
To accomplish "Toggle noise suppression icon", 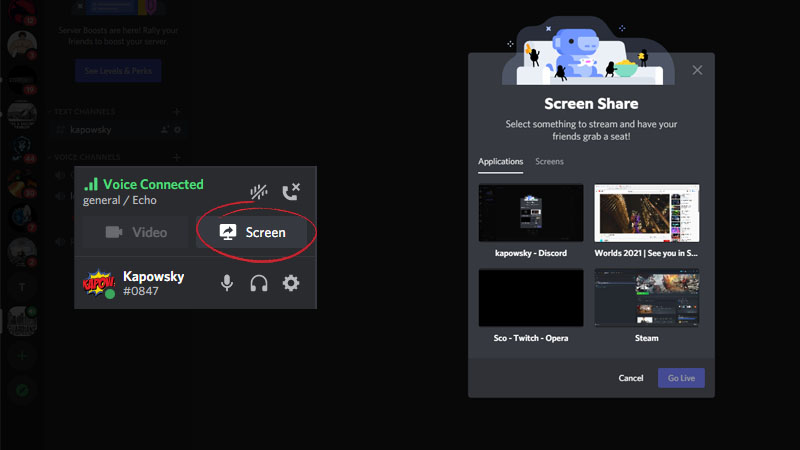I will tap(259, 192).
